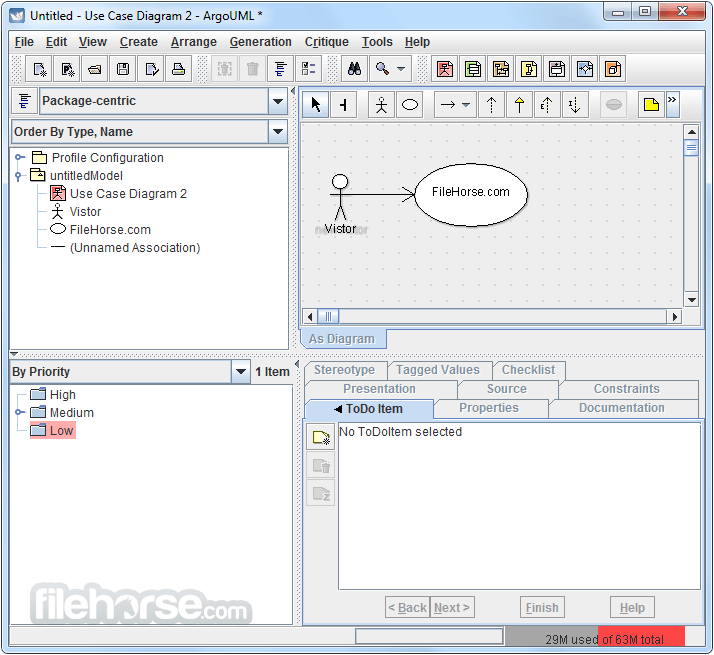The image size is (714, 655).
Task: Click the Next > button
Action: [452, 608]
